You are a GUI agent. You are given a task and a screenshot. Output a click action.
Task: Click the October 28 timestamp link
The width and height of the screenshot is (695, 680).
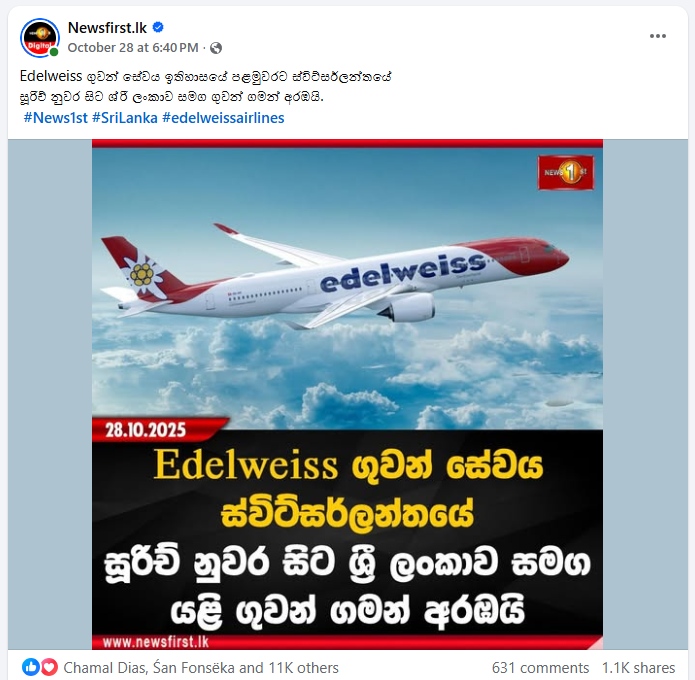tap(133, 48)
